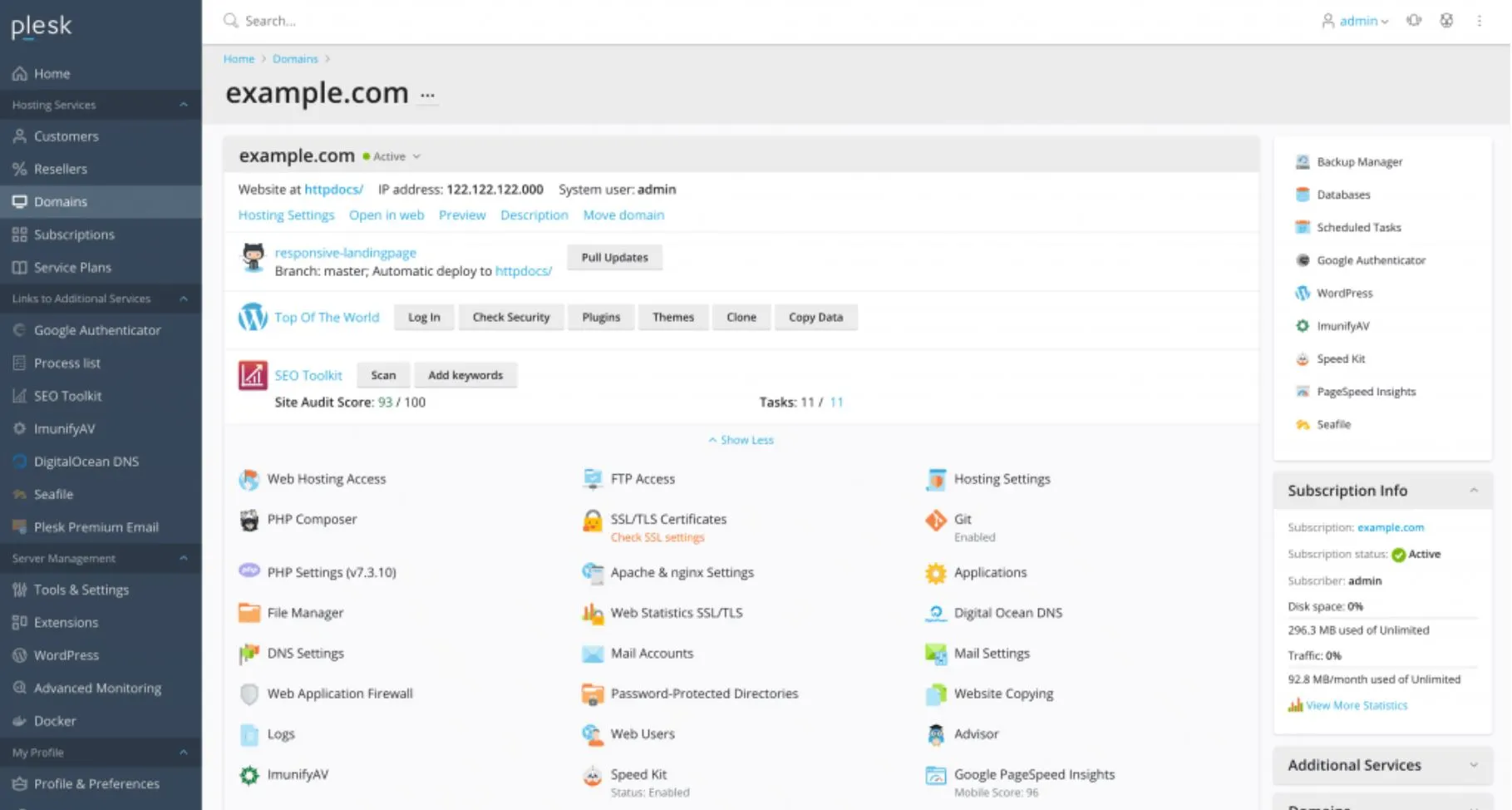Viewport: 1512px width, 810px height.
Task: Click the Clone button
Action: (x=741, y=318)
